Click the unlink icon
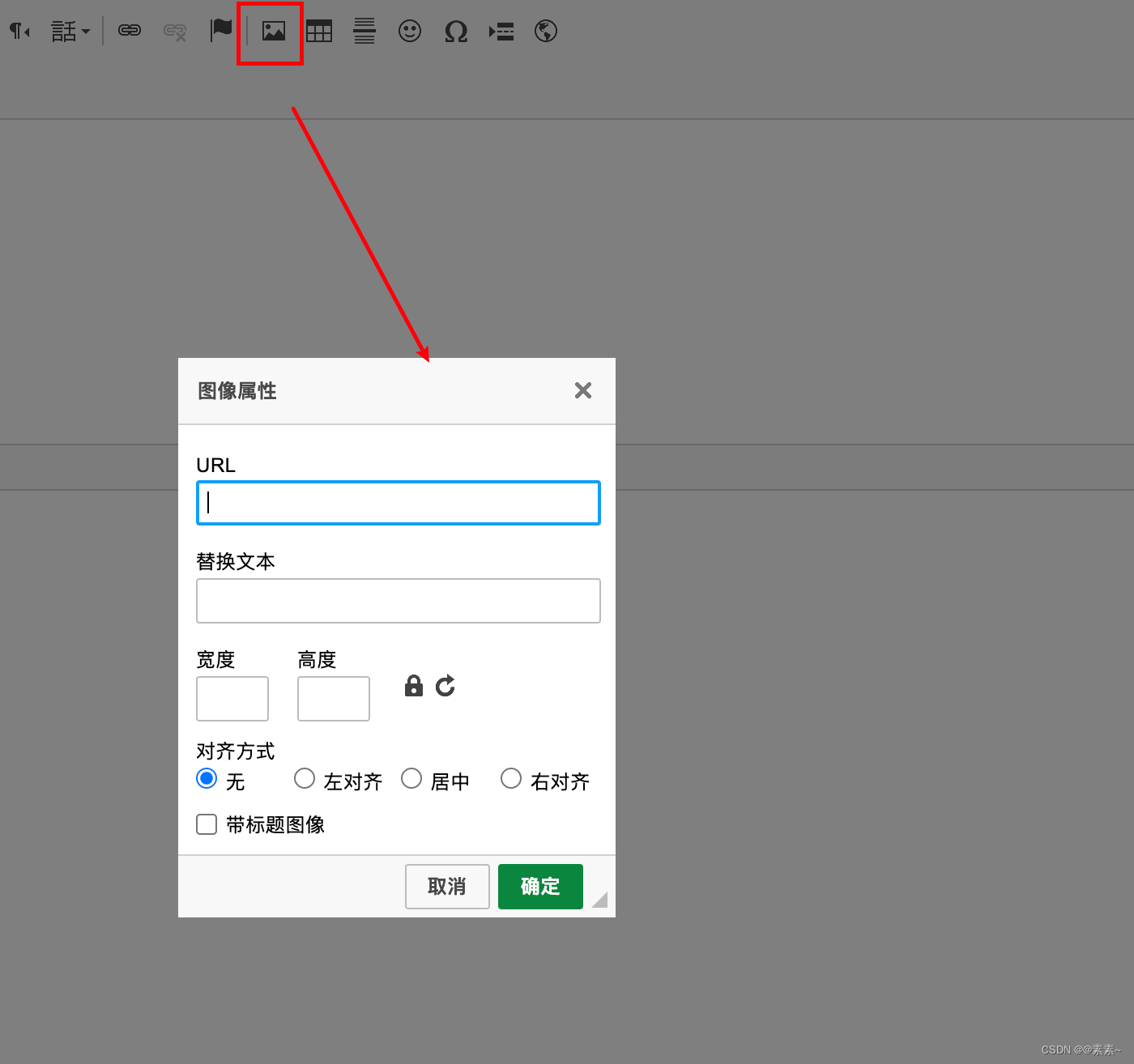The width and height of the screenshot is (1134, 1064). [x=175, y=32]
